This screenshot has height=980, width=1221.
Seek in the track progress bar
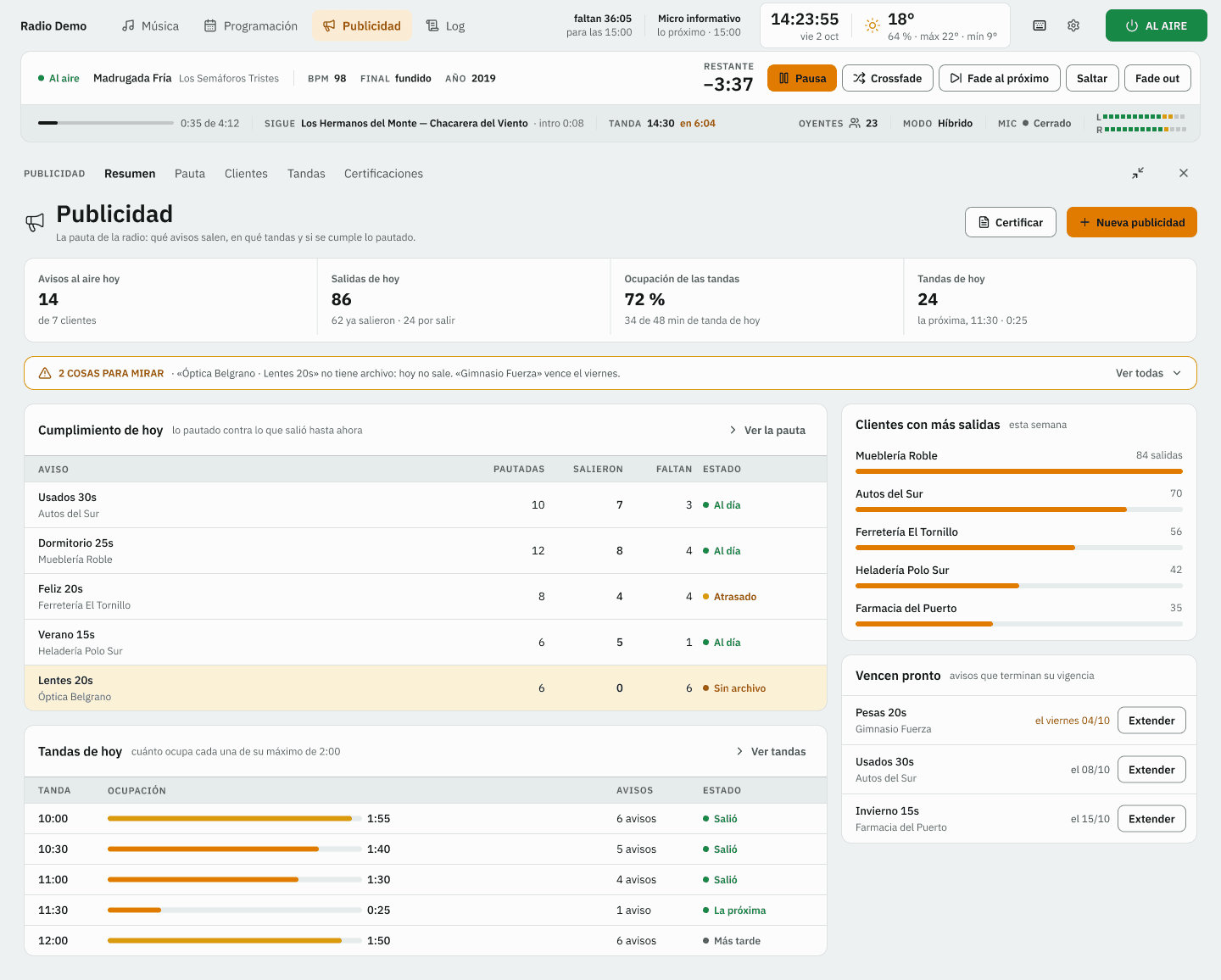(106, 123)
